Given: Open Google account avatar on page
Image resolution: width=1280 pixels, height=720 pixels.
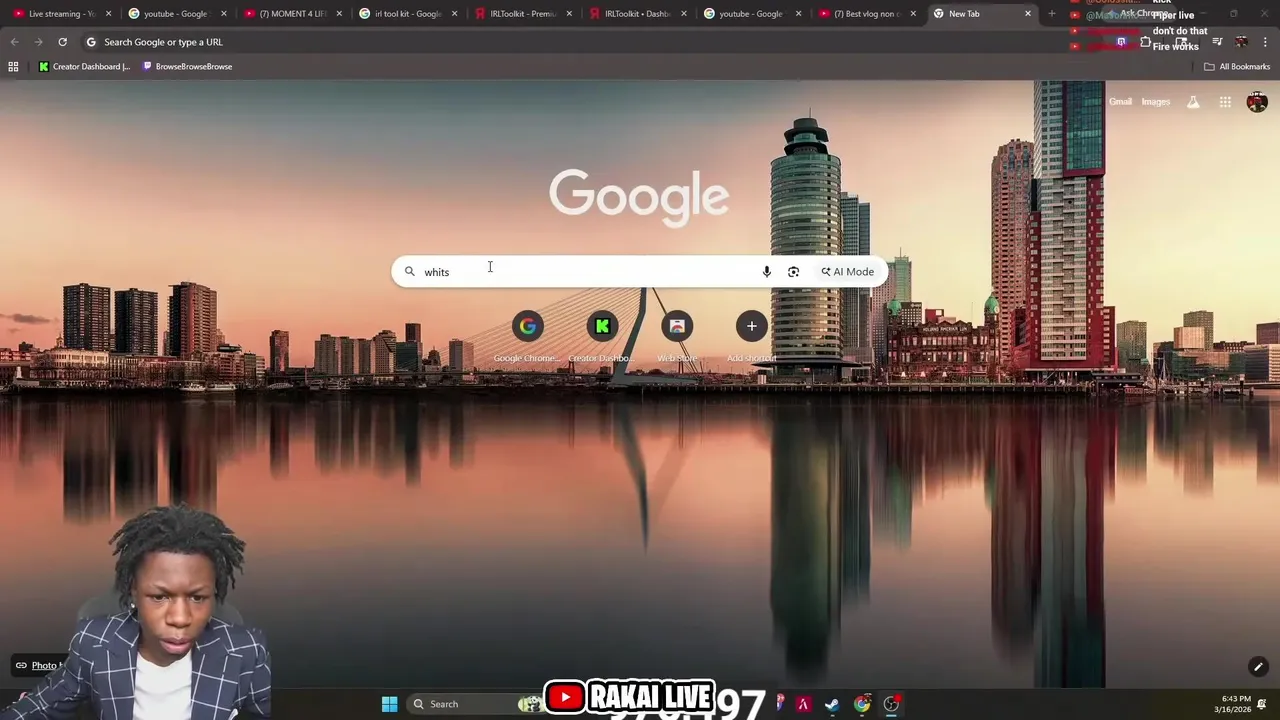Looking at the screenshot, I should pyautogui.click(x=1257, y=102).
